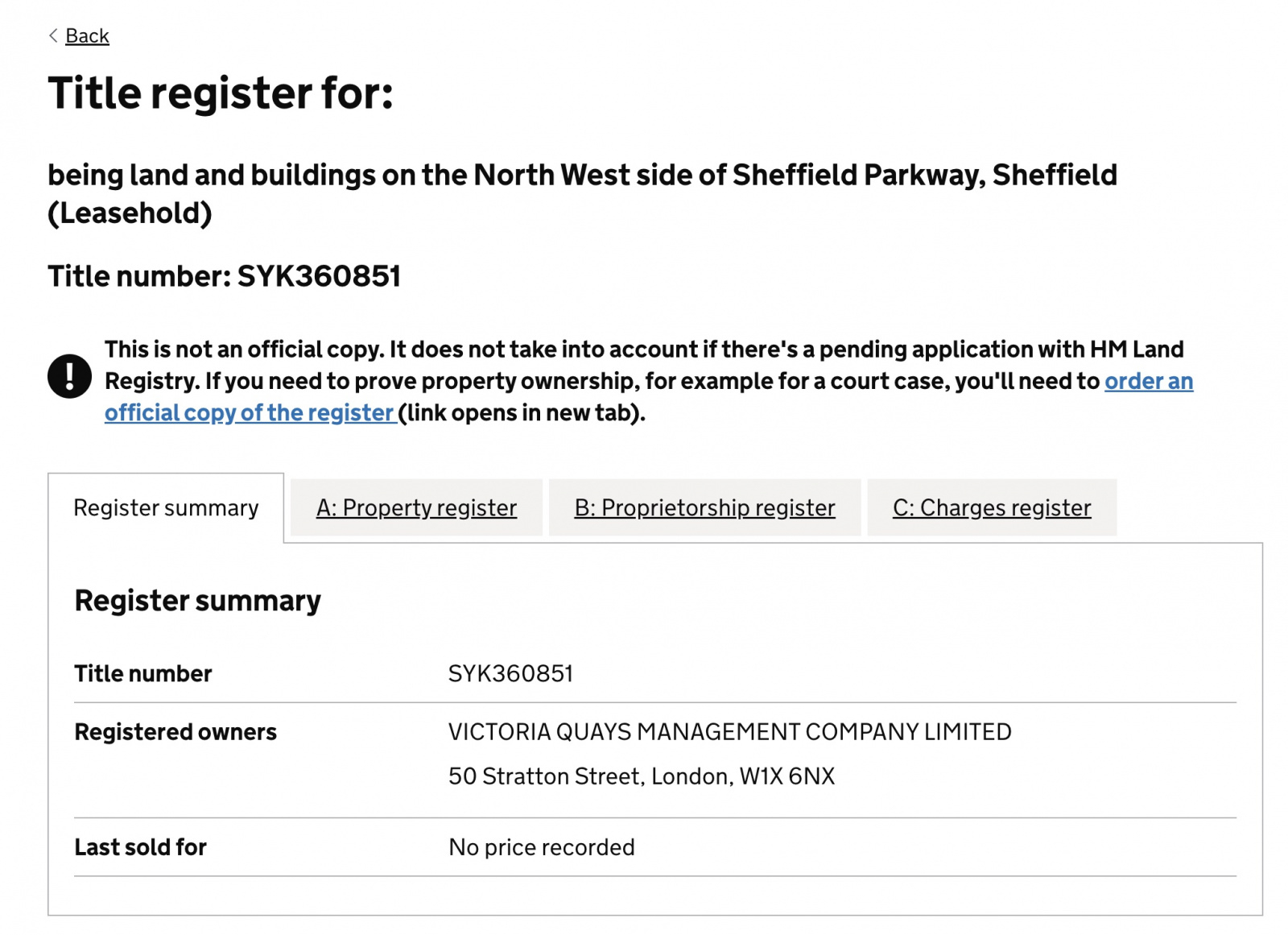Image resolution: width=1288 pixels, height=935 pixels.
Task: Click the 'Title register for:' heading
Action: point(221,93)
